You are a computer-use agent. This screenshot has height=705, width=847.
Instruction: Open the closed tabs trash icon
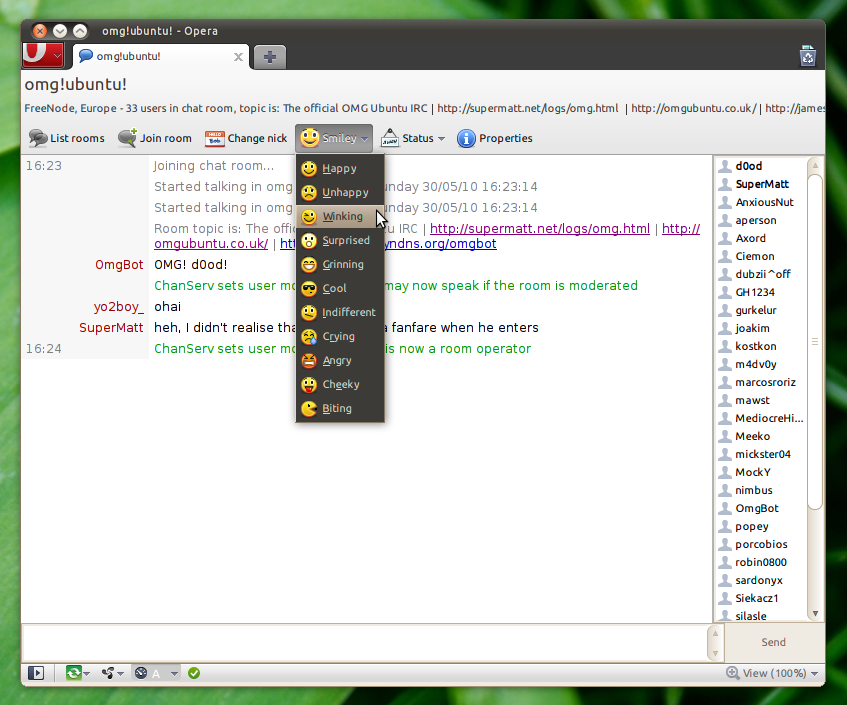(808, 56)
